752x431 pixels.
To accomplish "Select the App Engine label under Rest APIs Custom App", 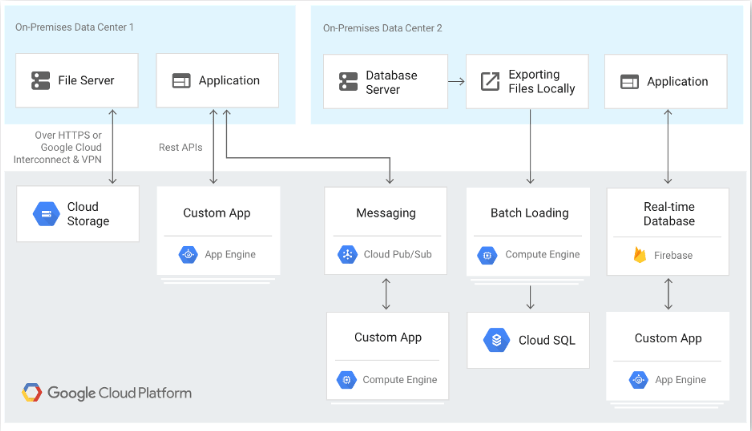I will tap(230, 255).
